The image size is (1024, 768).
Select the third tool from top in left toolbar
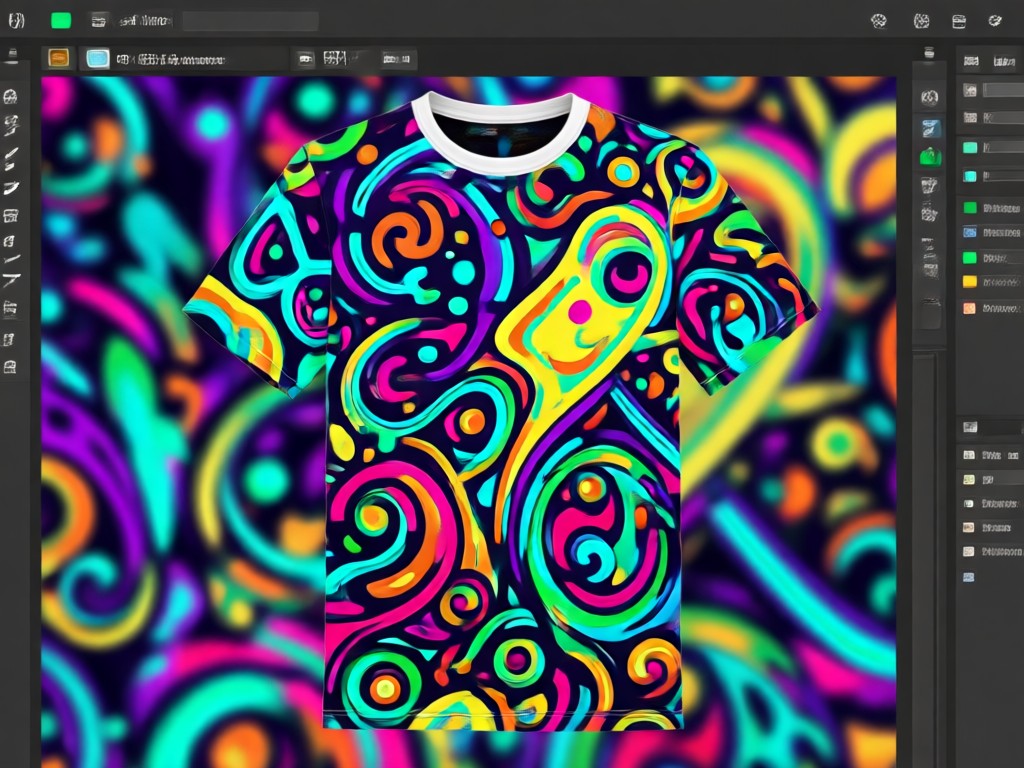coord(11,158)
